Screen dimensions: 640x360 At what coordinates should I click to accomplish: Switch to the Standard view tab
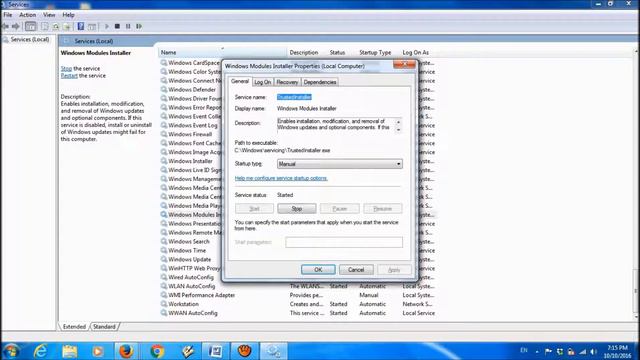tap(104, 327)
